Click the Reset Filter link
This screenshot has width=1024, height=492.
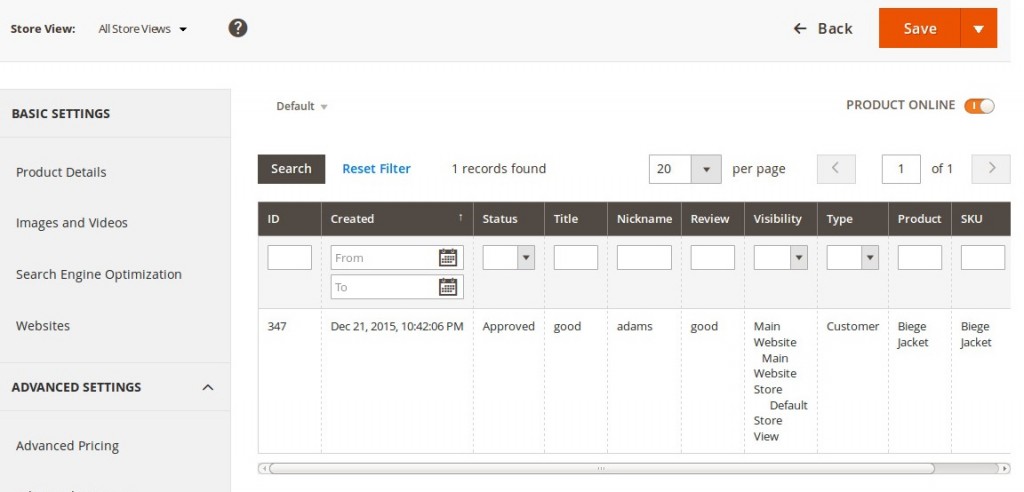pyautogui.click(x=376, y=169)
